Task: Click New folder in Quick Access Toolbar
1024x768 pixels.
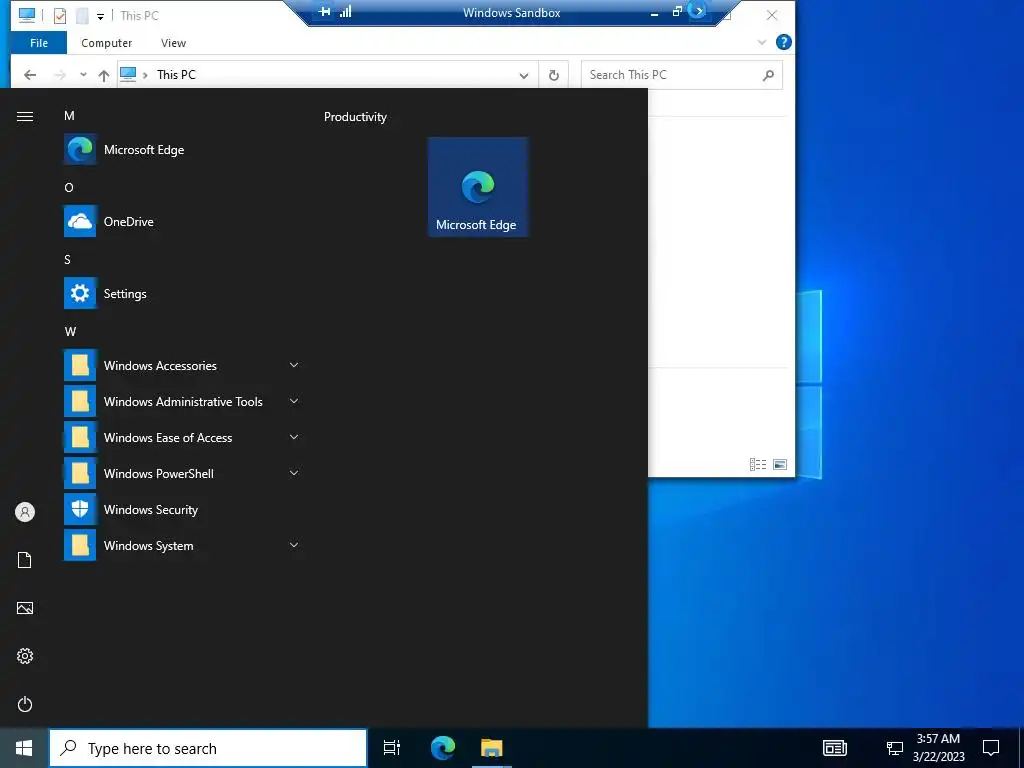Action: (82, 16)
